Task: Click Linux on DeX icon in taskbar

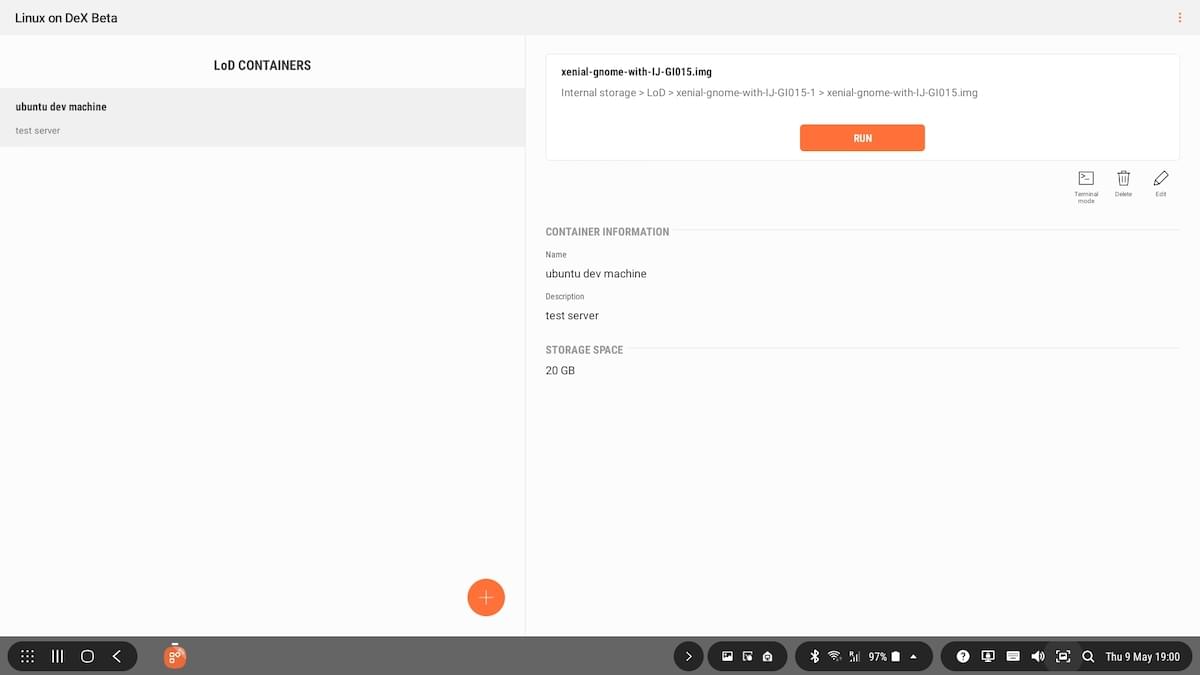Action: pyautogui.click(x=175, y=656)
